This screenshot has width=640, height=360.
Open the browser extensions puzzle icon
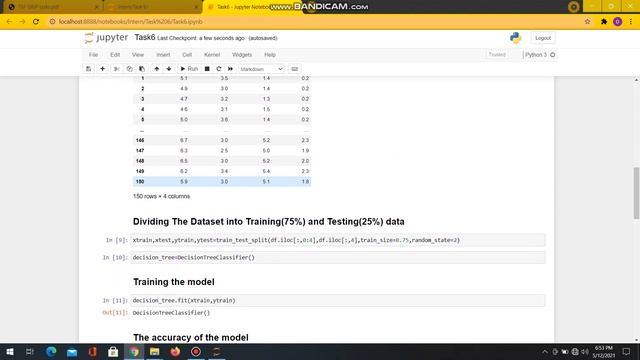pos(604,22)
